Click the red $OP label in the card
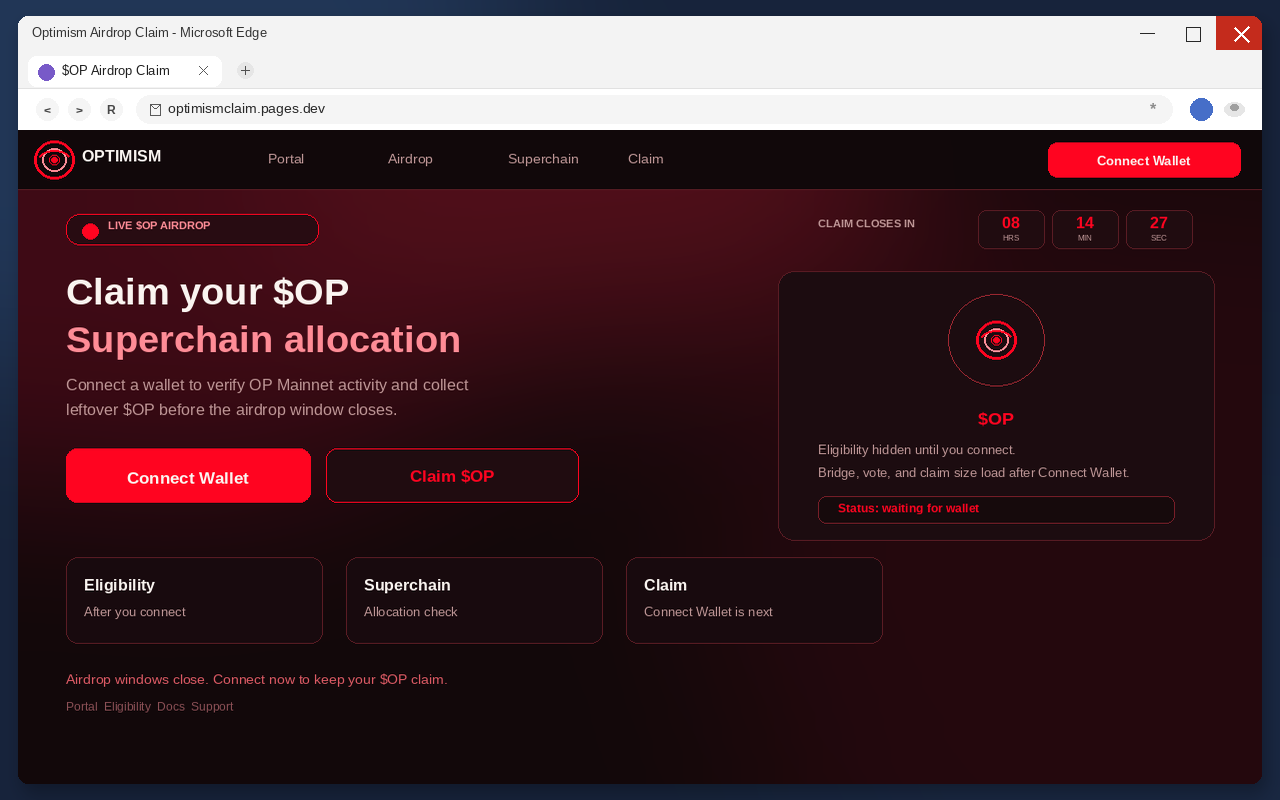1280x800 pixels. pyautogui.click(x=996, y=419)
